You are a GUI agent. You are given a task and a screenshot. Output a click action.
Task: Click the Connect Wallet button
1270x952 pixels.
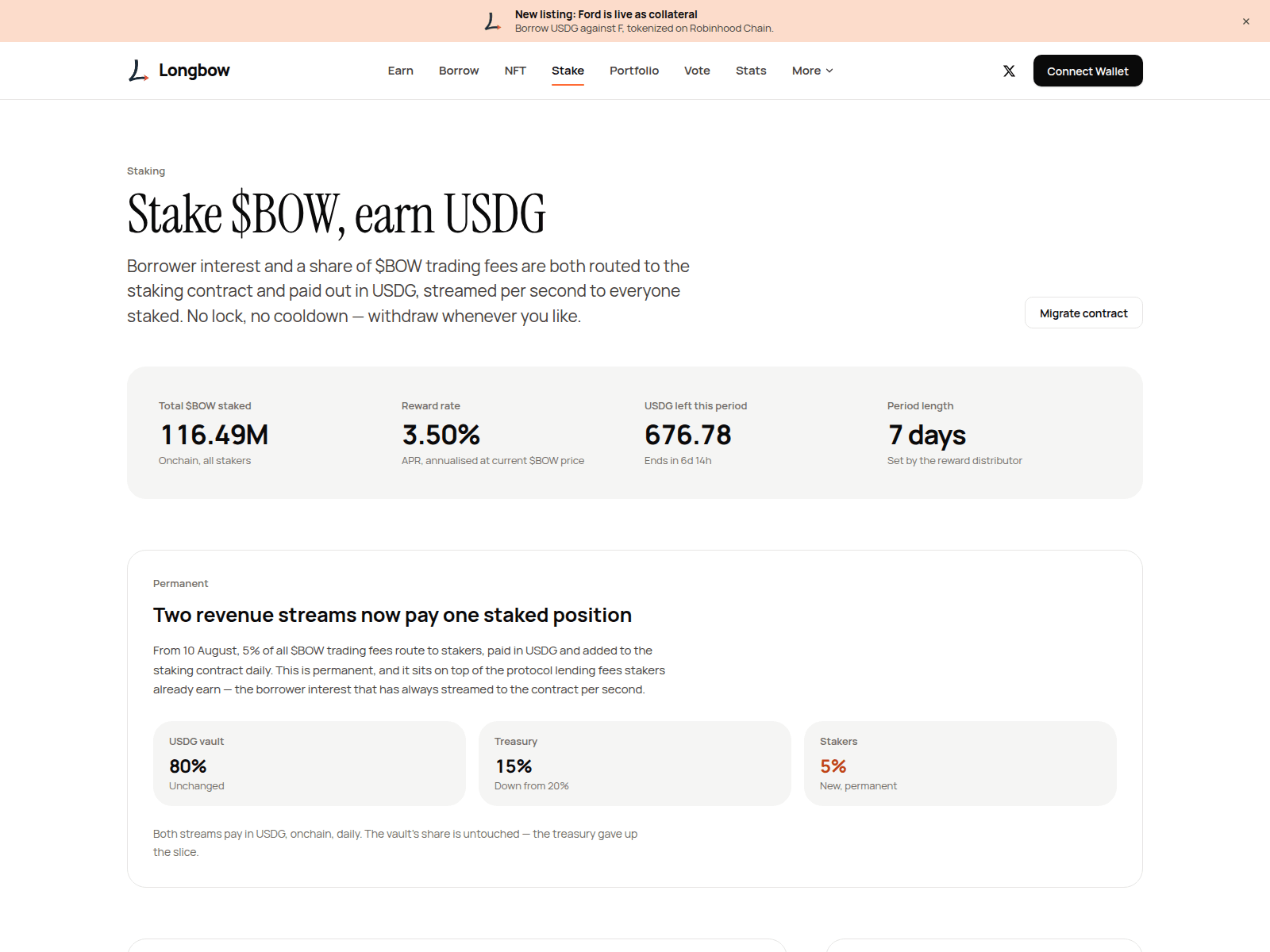tap(1087, 71)
